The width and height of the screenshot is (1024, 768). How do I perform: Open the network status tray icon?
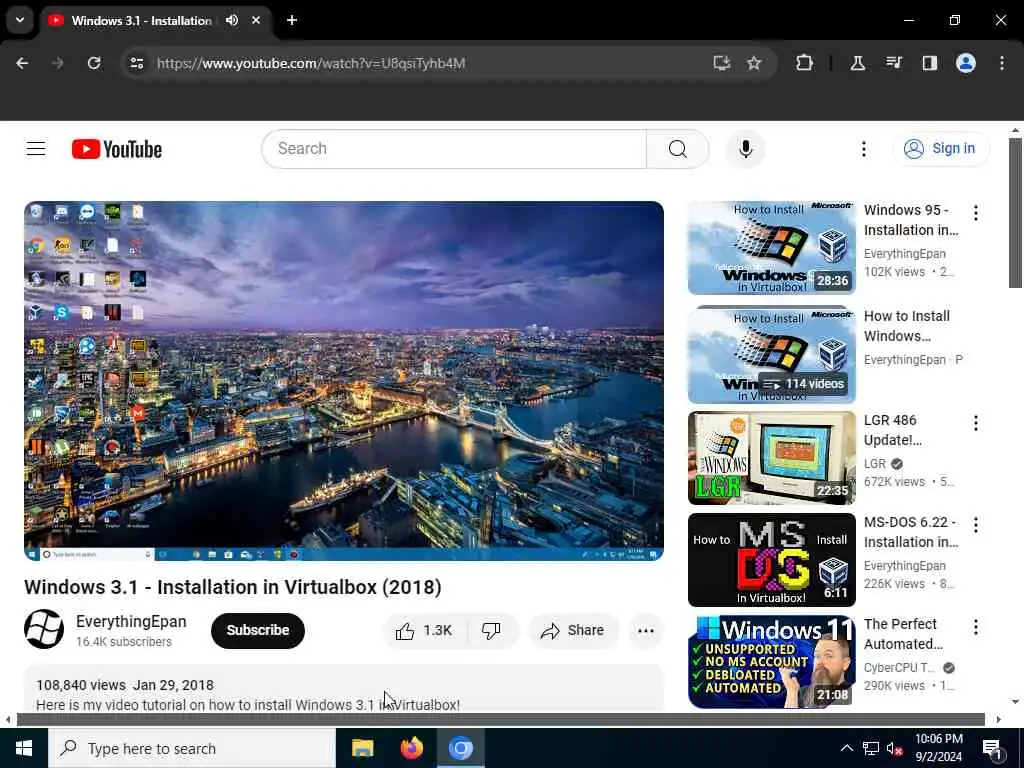coord(871,748)
